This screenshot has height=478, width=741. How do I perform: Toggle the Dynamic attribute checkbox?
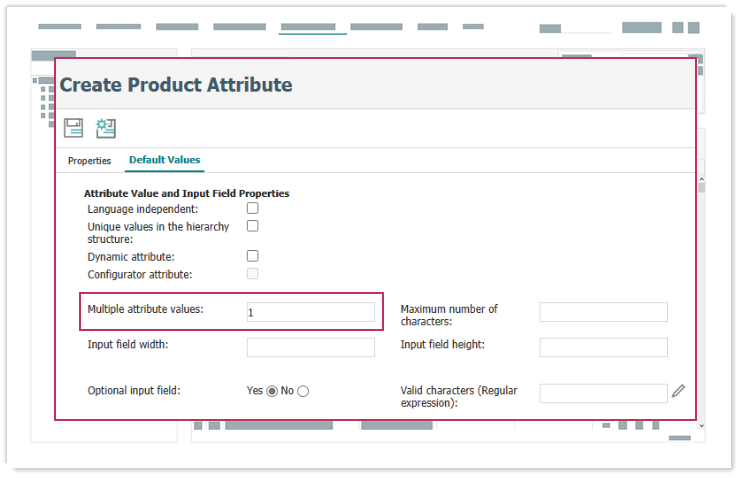pos(253,256)
